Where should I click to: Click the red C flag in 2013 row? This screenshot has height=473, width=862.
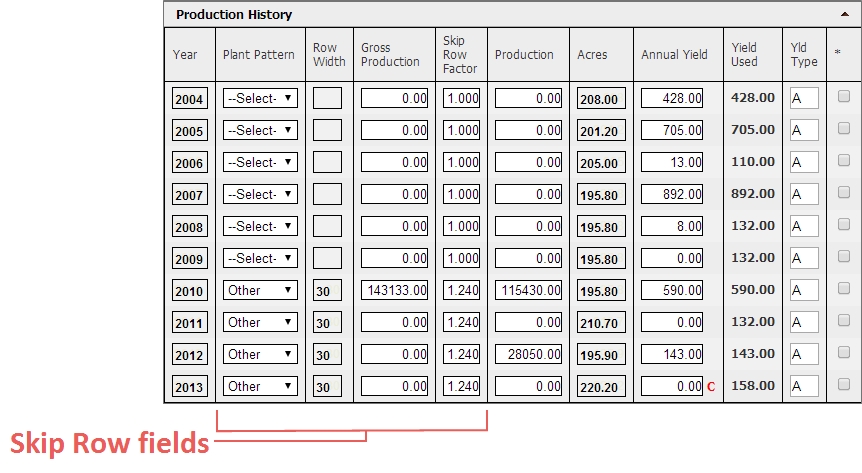pos(711,387)
